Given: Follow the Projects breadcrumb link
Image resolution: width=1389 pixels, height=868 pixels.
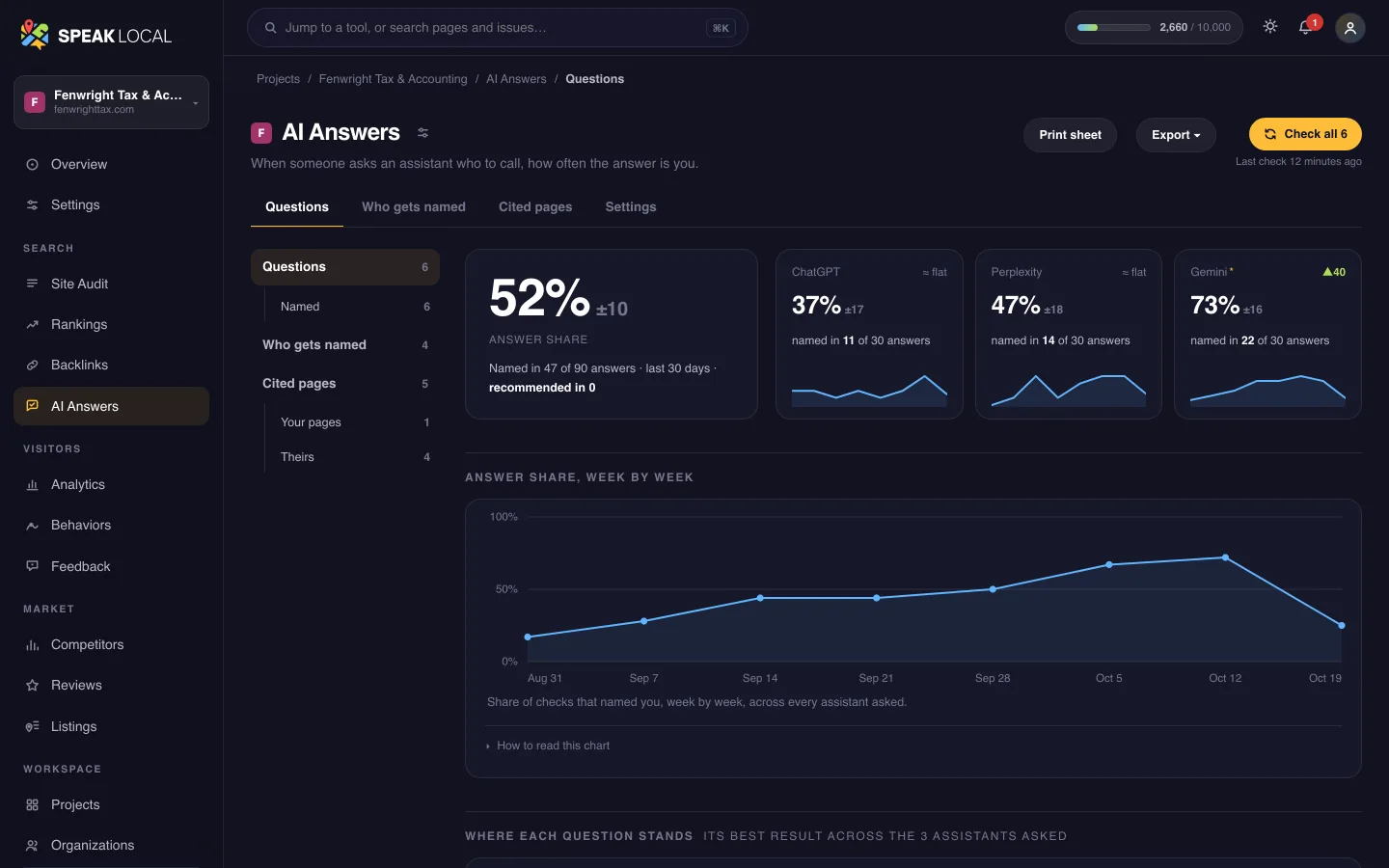Looking at the screenshot, I should [x=278, y=79].
